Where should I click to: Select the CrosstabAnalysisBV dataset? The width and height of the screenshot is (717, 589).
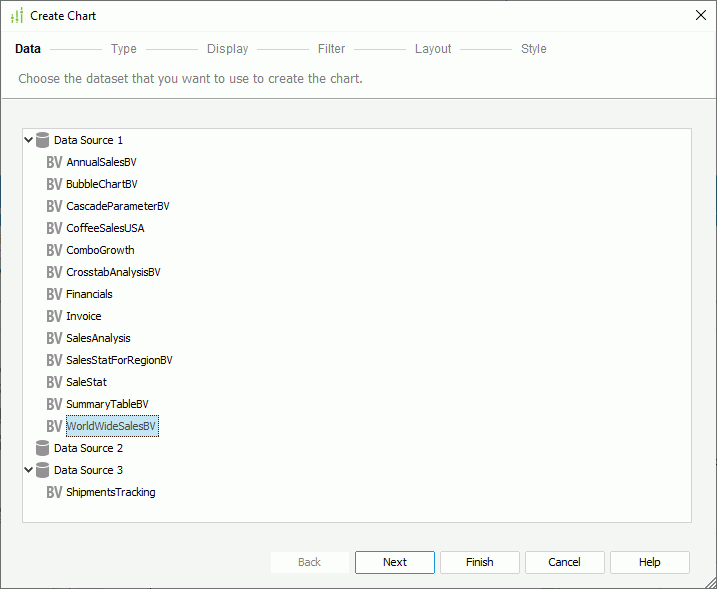113,272
